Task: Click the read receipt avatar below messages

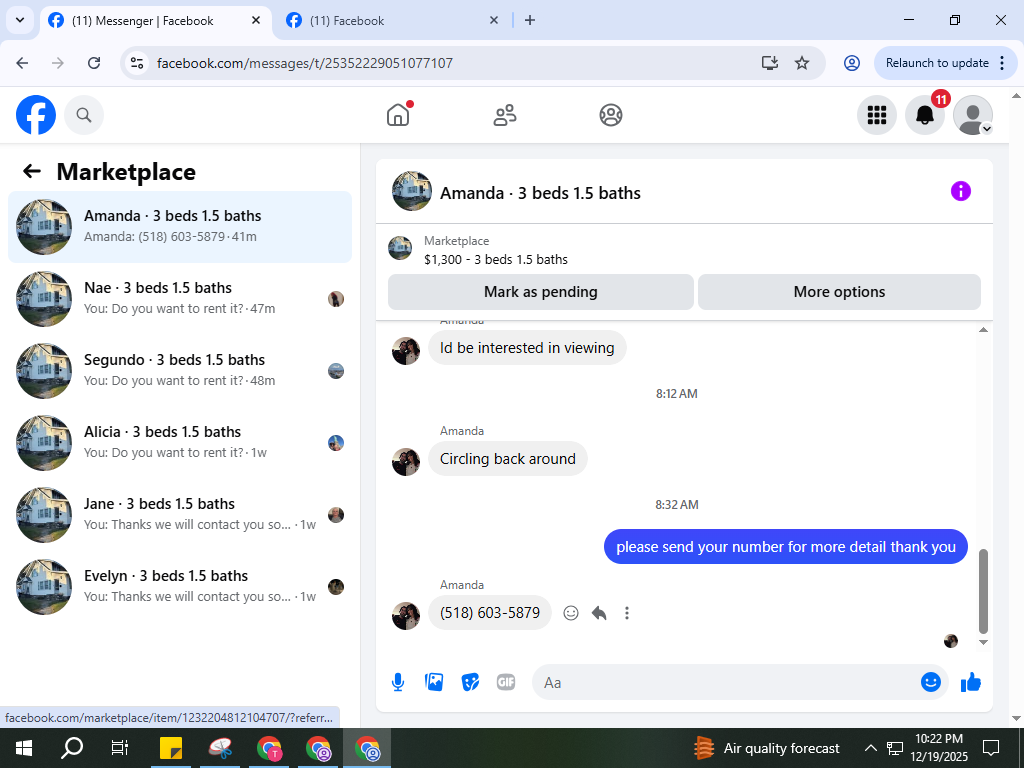Action: click(x=951, y=641)
